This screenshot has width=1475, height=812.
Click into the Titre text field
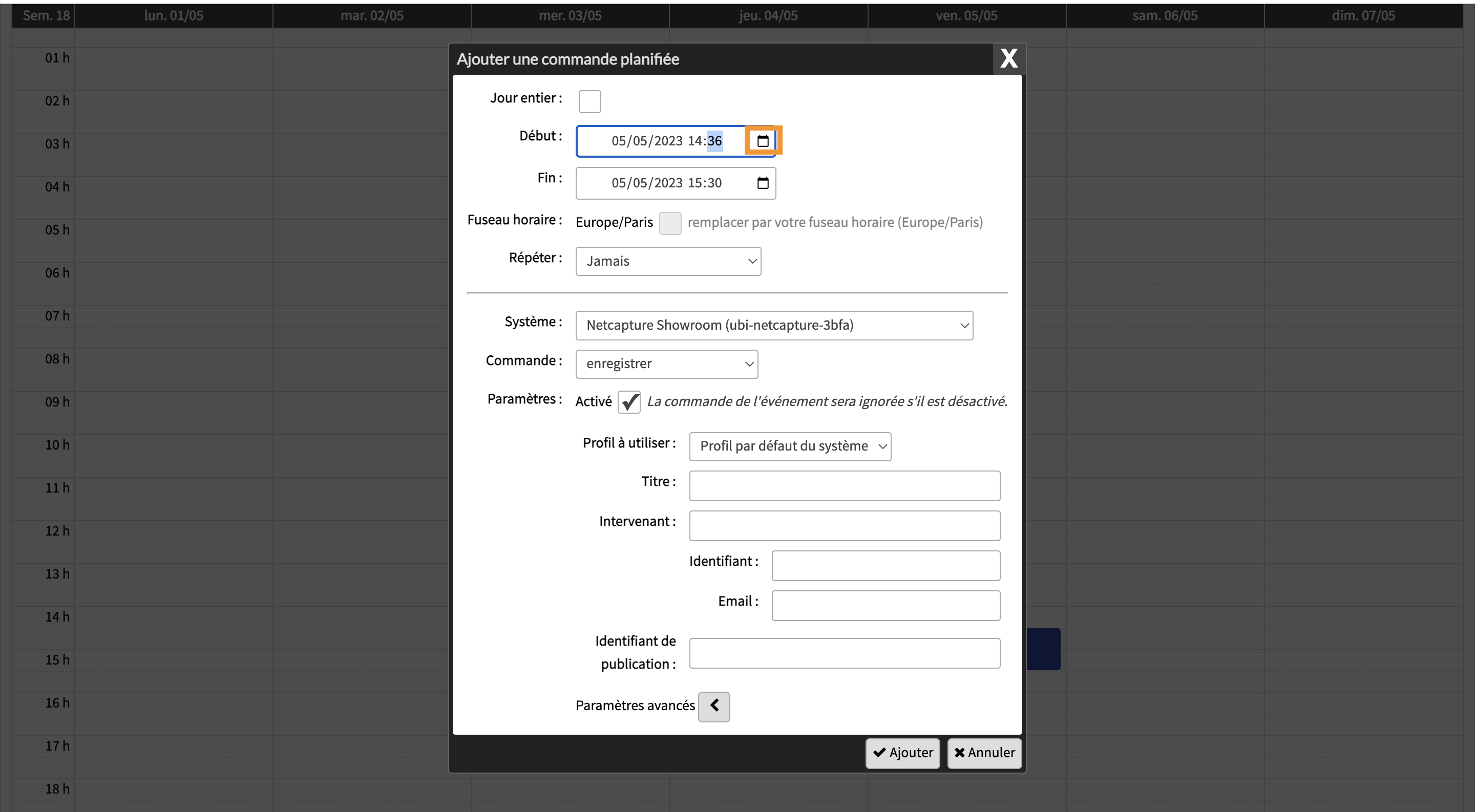pos(844,485)
